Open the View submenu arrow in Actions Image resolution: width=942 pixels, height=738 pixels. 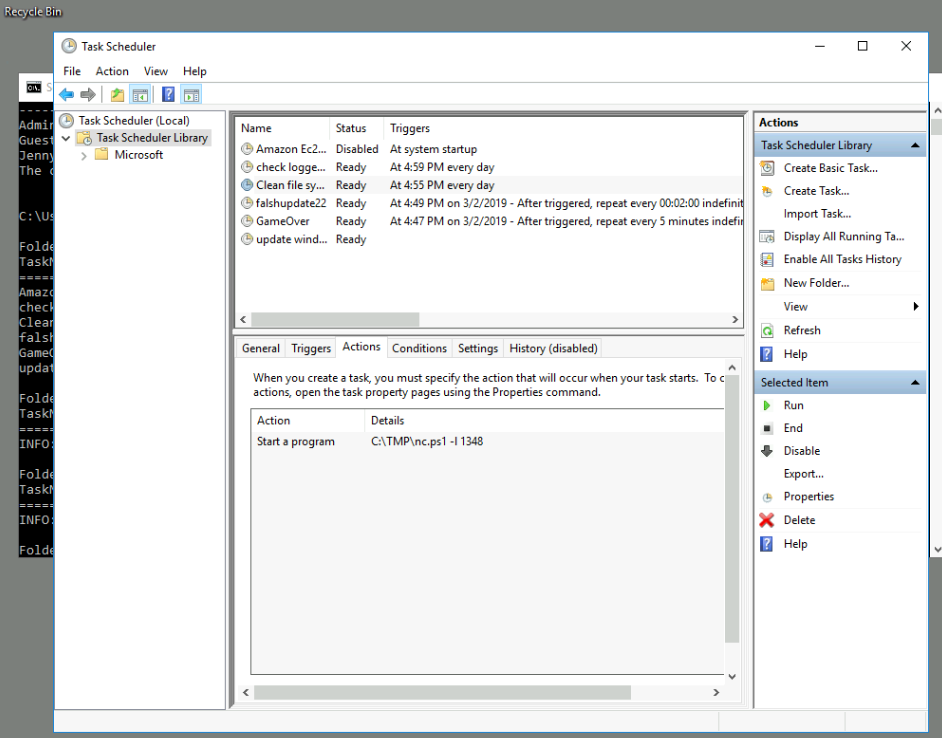(x=915, y=307)
